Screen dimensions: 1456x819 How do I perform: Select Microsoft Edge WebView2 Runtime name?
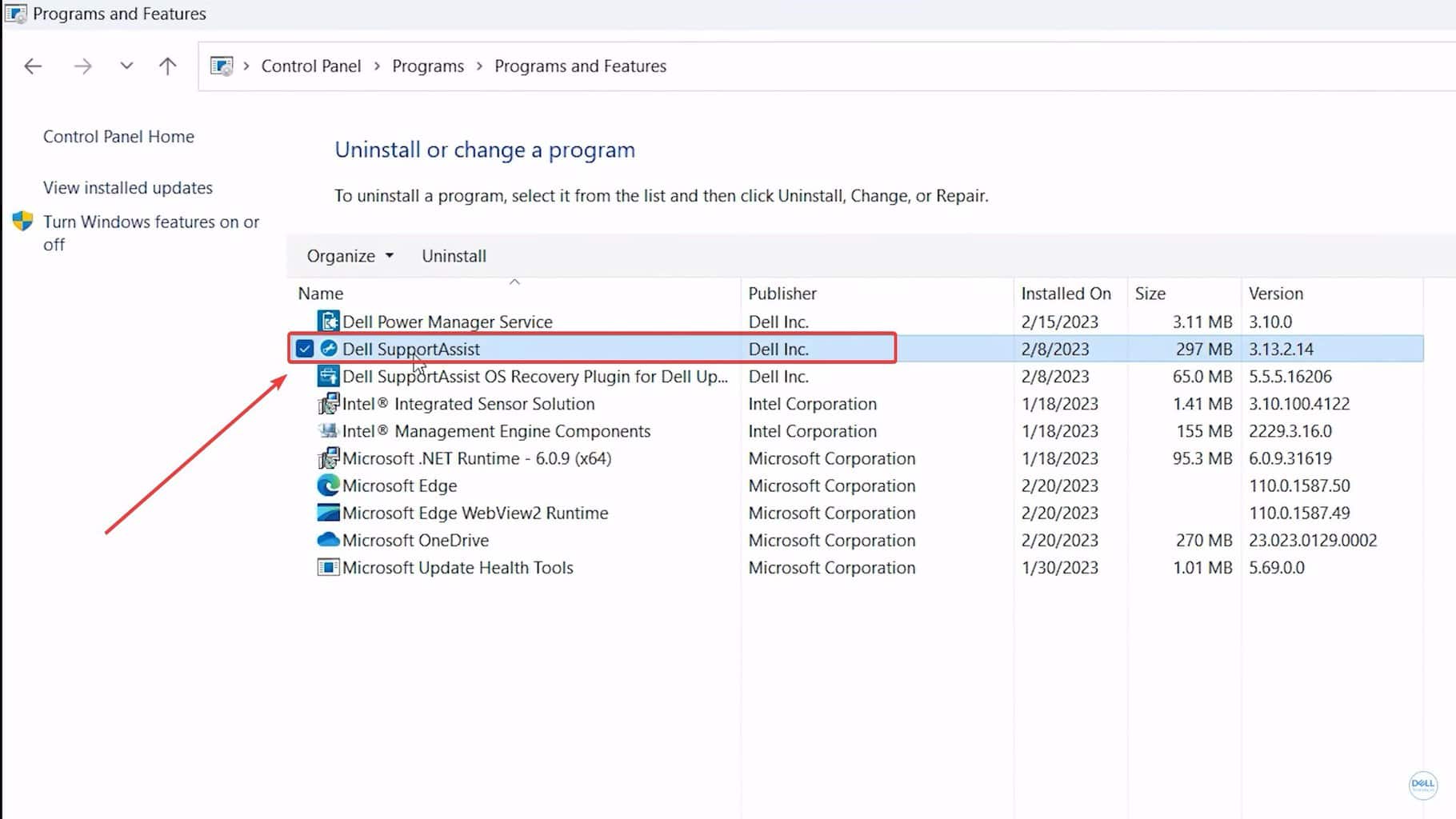click(x=475, y=513)
